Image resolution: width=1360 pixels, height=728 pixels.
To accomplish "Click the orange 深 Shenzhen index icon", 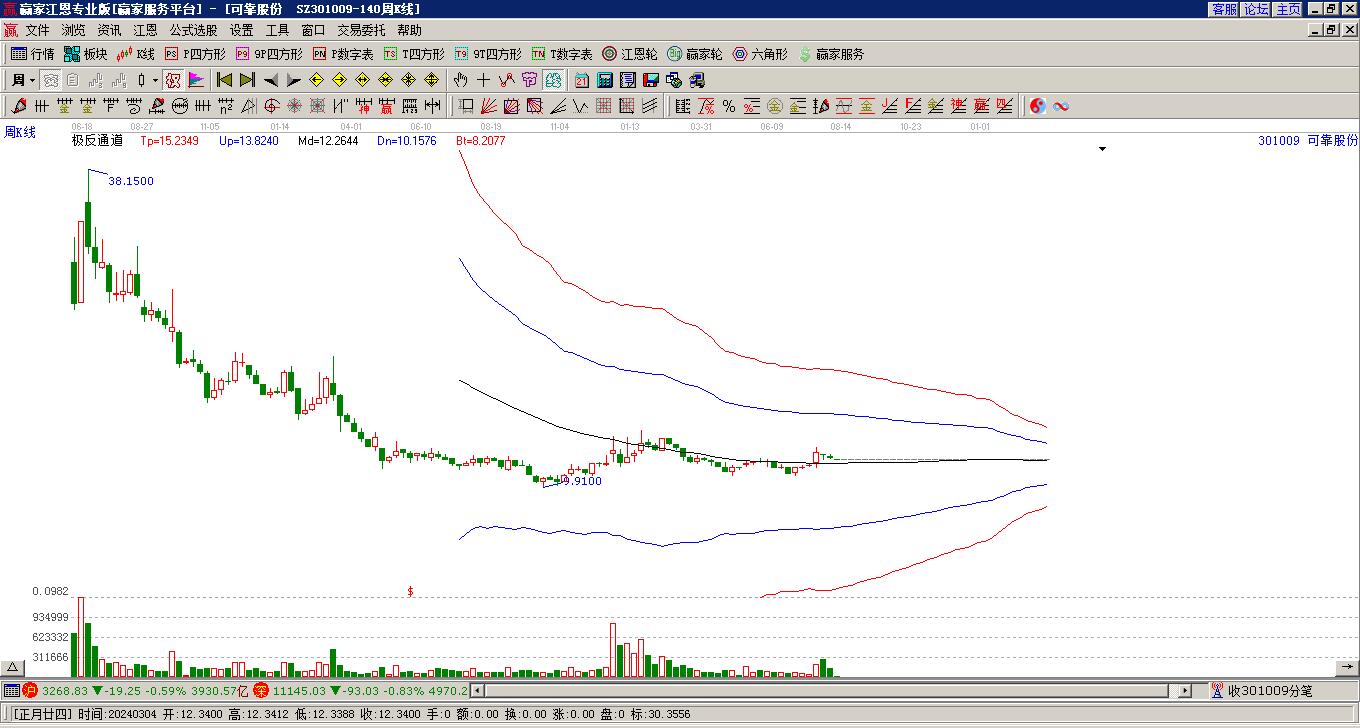I will [x=261, y=690].
